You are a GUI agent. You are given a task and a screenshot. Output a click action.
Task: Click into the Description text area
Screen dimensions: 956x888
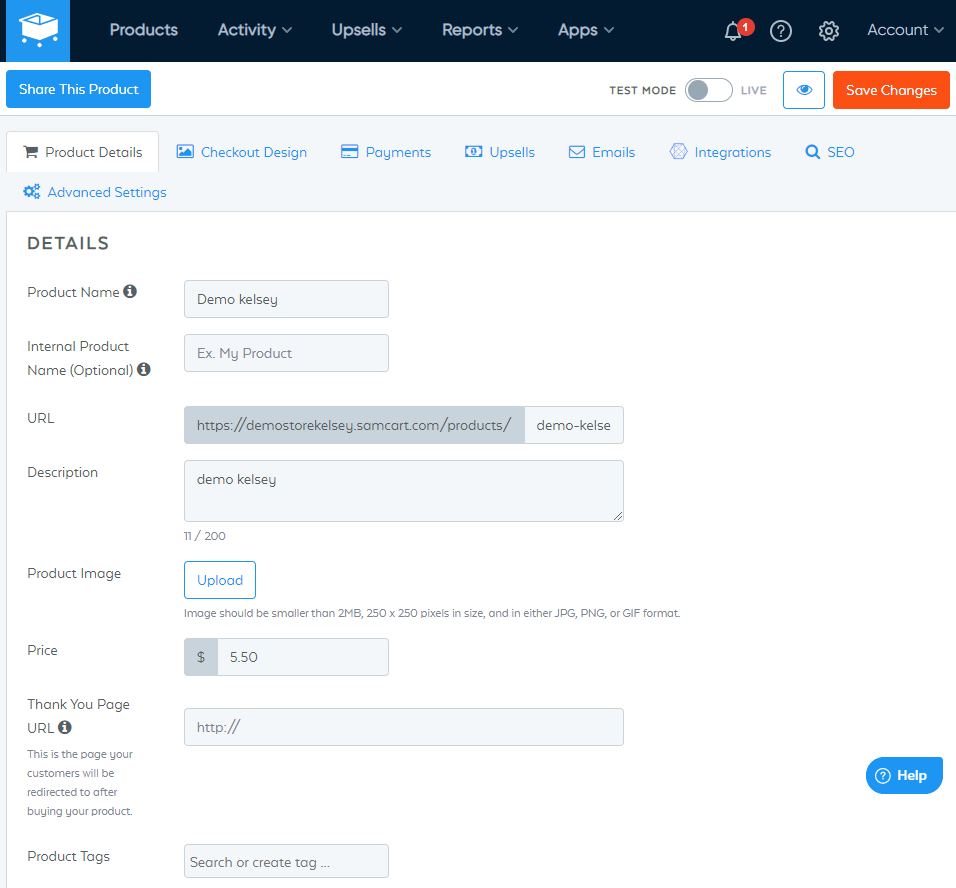(x=404, y=491)
